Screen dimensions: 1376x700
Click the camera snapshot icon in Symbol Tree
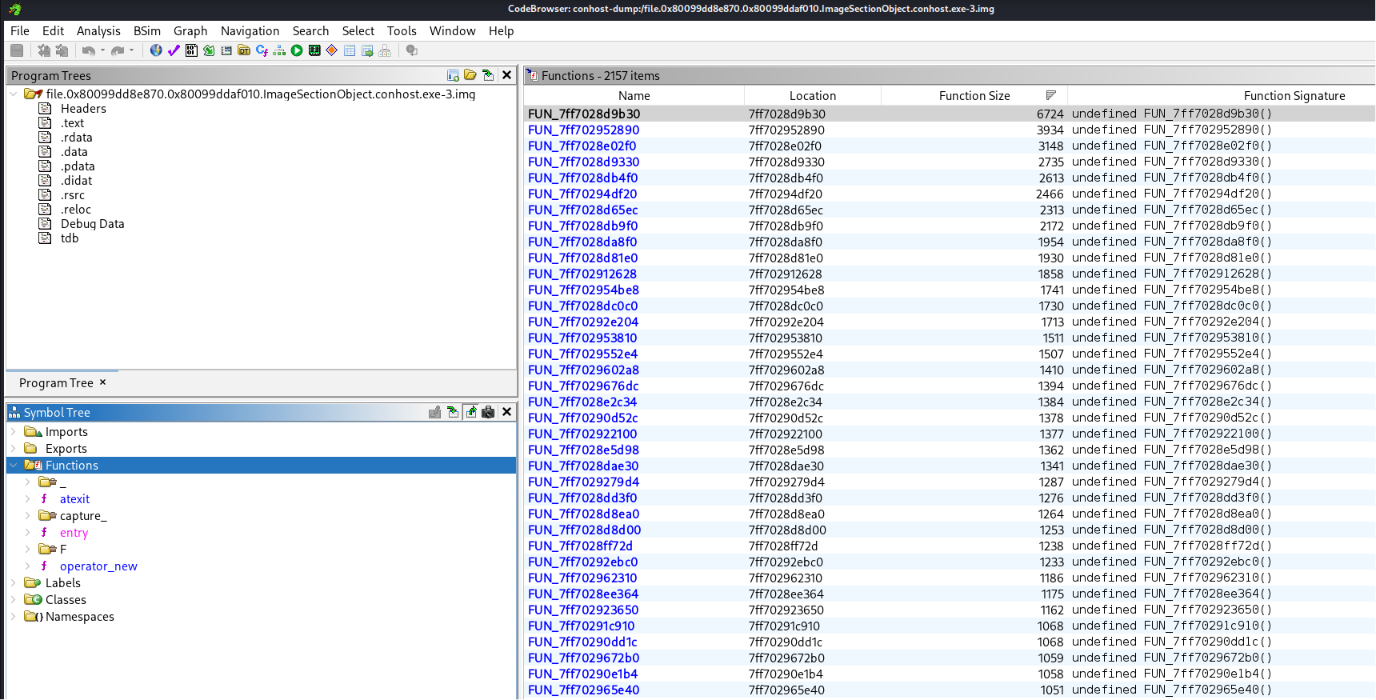(488, 412)
